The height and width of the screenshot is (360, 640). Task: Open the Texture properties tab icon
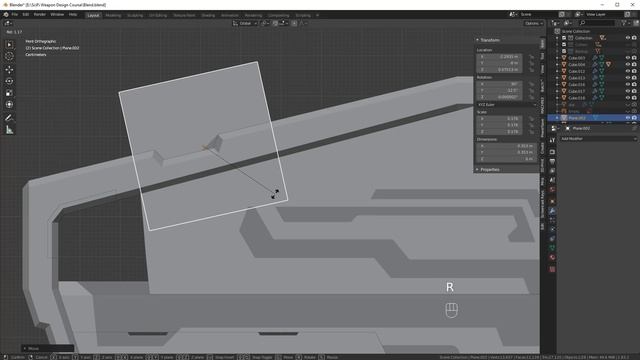pyautogui.click(x=552, y=269)
